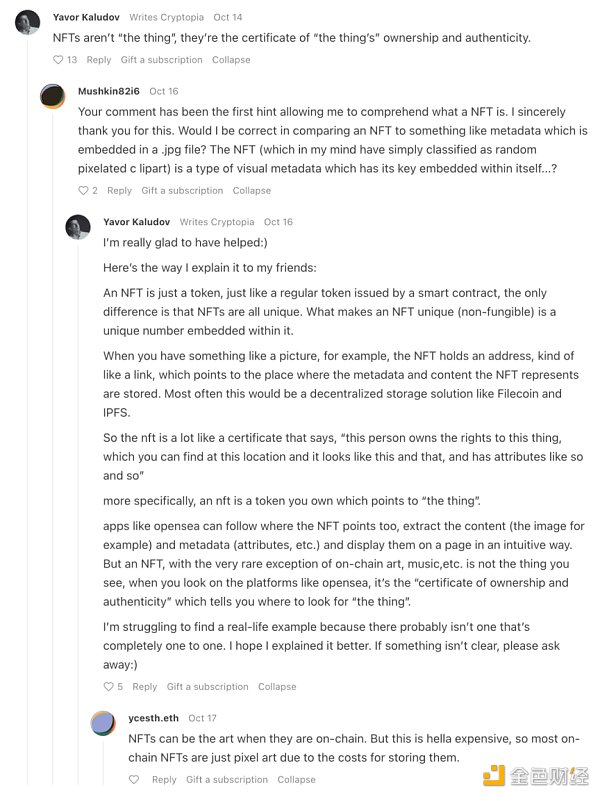600x797 pixels.
Task: Open Mushkin82i6's profile avatar
Action: 53,96
